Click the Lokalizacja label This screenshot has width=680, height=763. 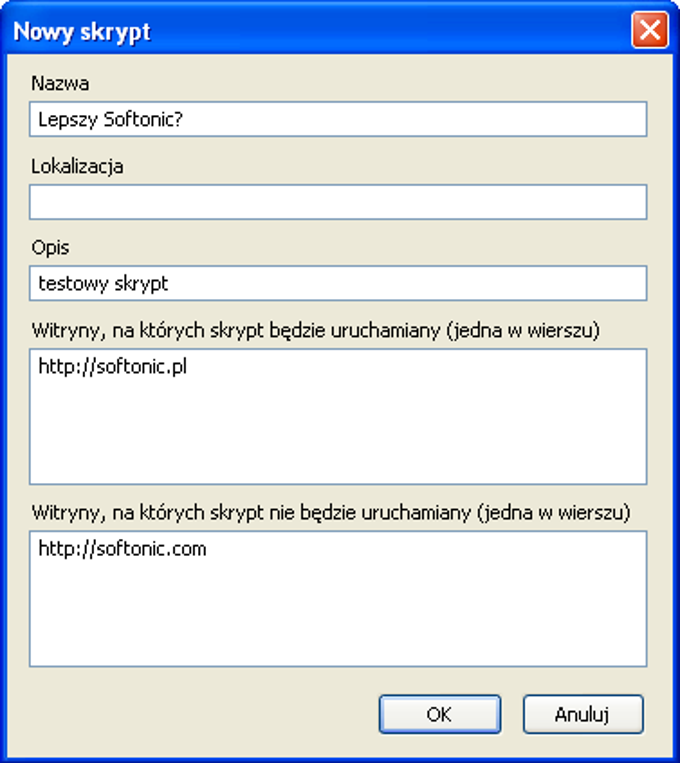coord(77,167)
